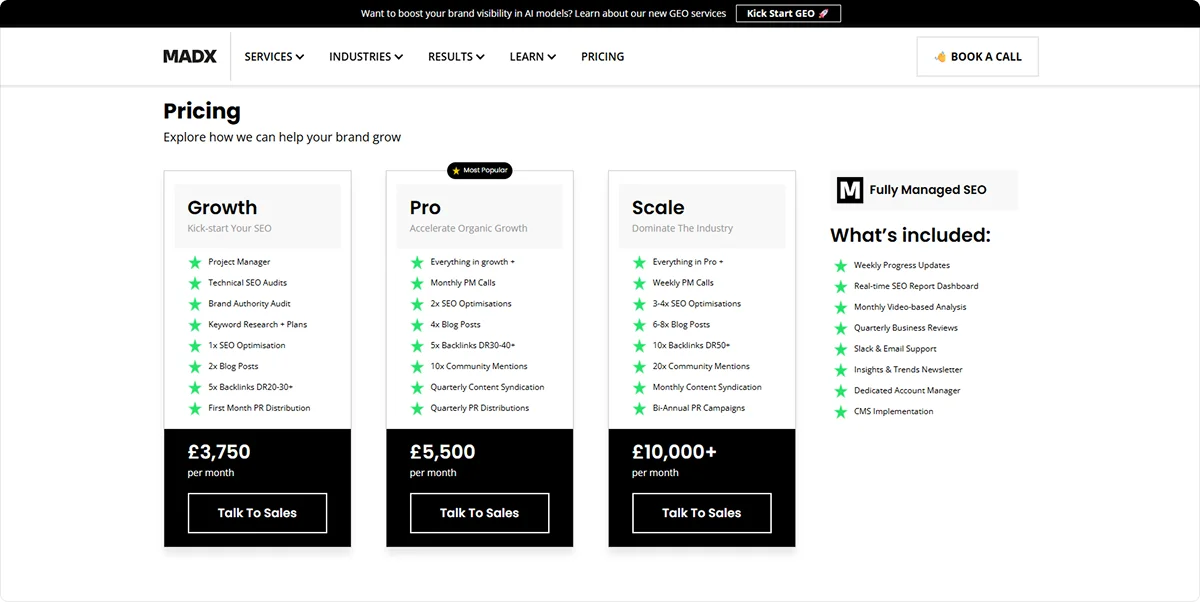Click the star beside CMS Implementation
The image size is (1200, 602).
coord(840,411)
